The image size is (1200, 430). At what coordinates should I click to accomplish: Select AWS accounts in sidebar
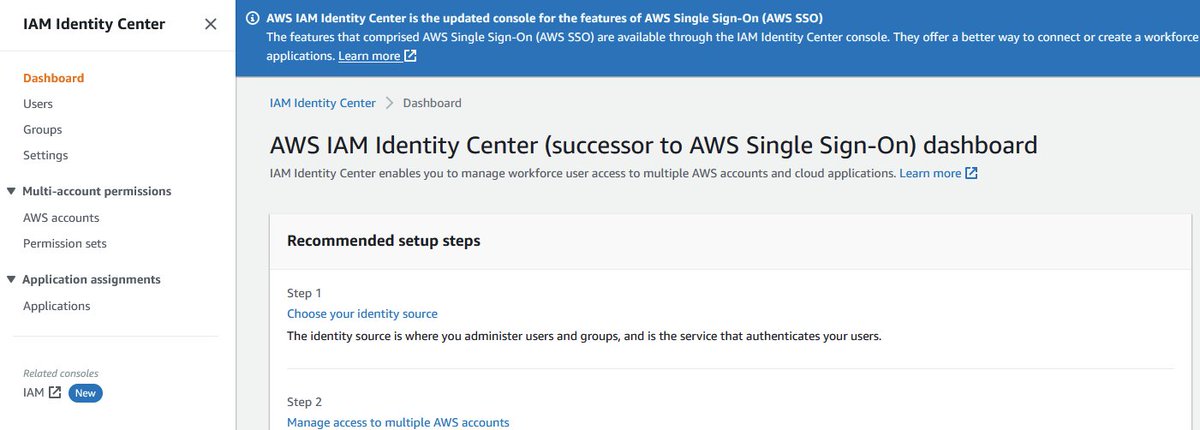pyautogui.click(x=61, y=218)
